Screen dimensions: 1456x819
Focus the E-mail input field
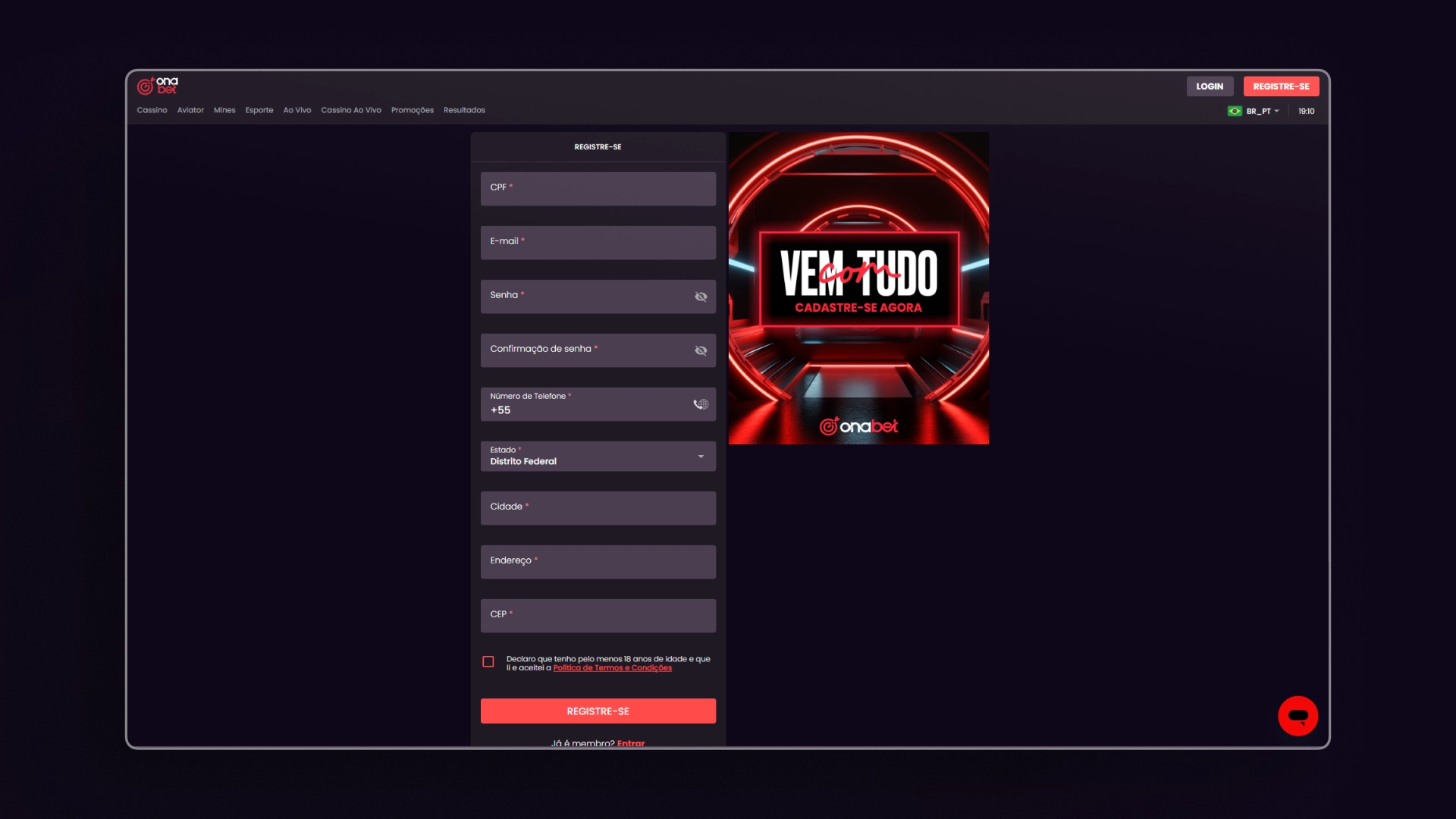click(598, 243)
